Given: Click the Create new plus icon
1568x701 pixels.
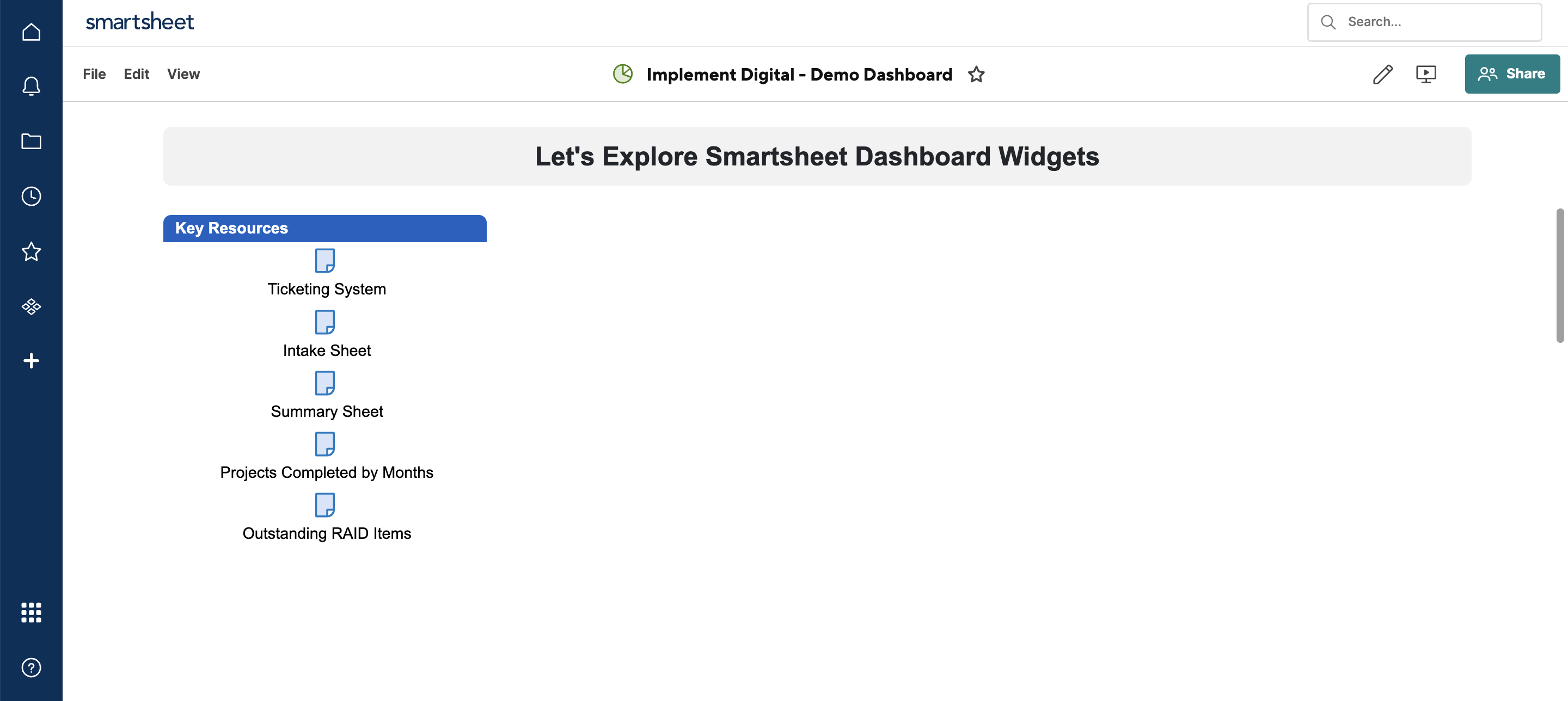Looking at the screenshot, I should [31, 361].
